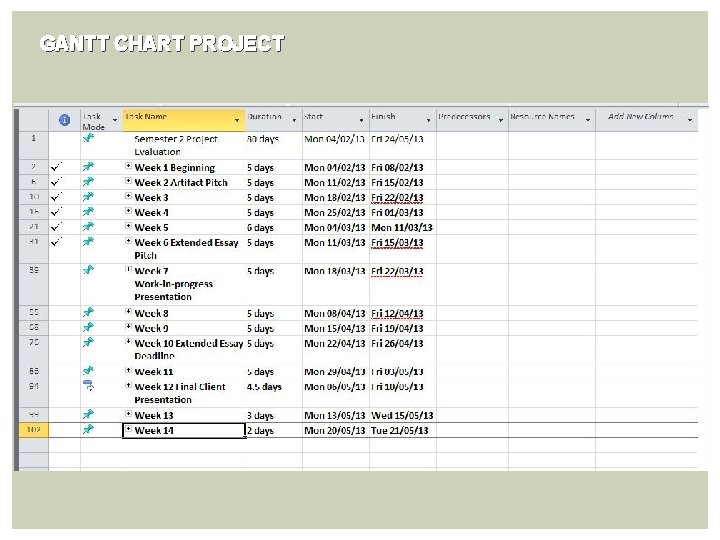Image resolution: width=720 pixels, height=540 pixels.
Task: Click task mode pin icon for Week 6 Extended Essay
Action: pyautogui.click(x=88, y=242)
